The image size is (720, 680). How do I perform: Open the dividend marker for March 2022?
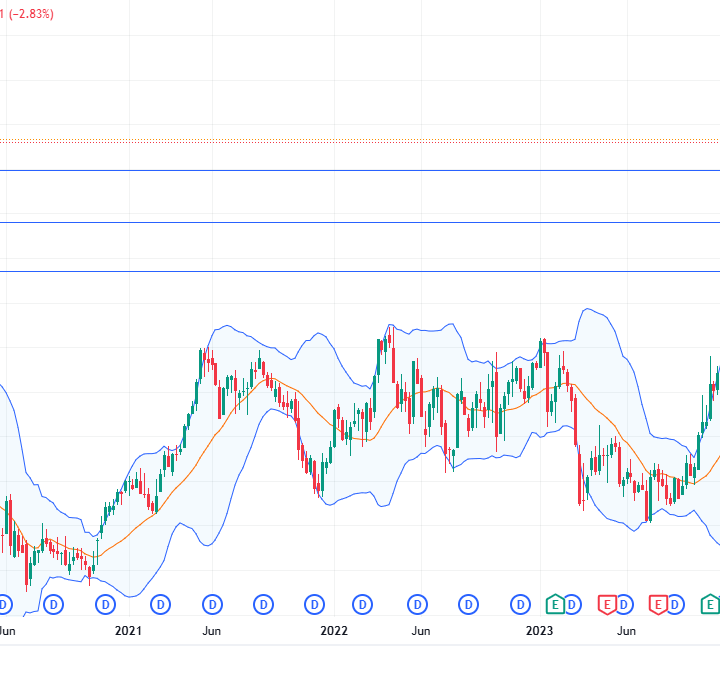(362, 605)
